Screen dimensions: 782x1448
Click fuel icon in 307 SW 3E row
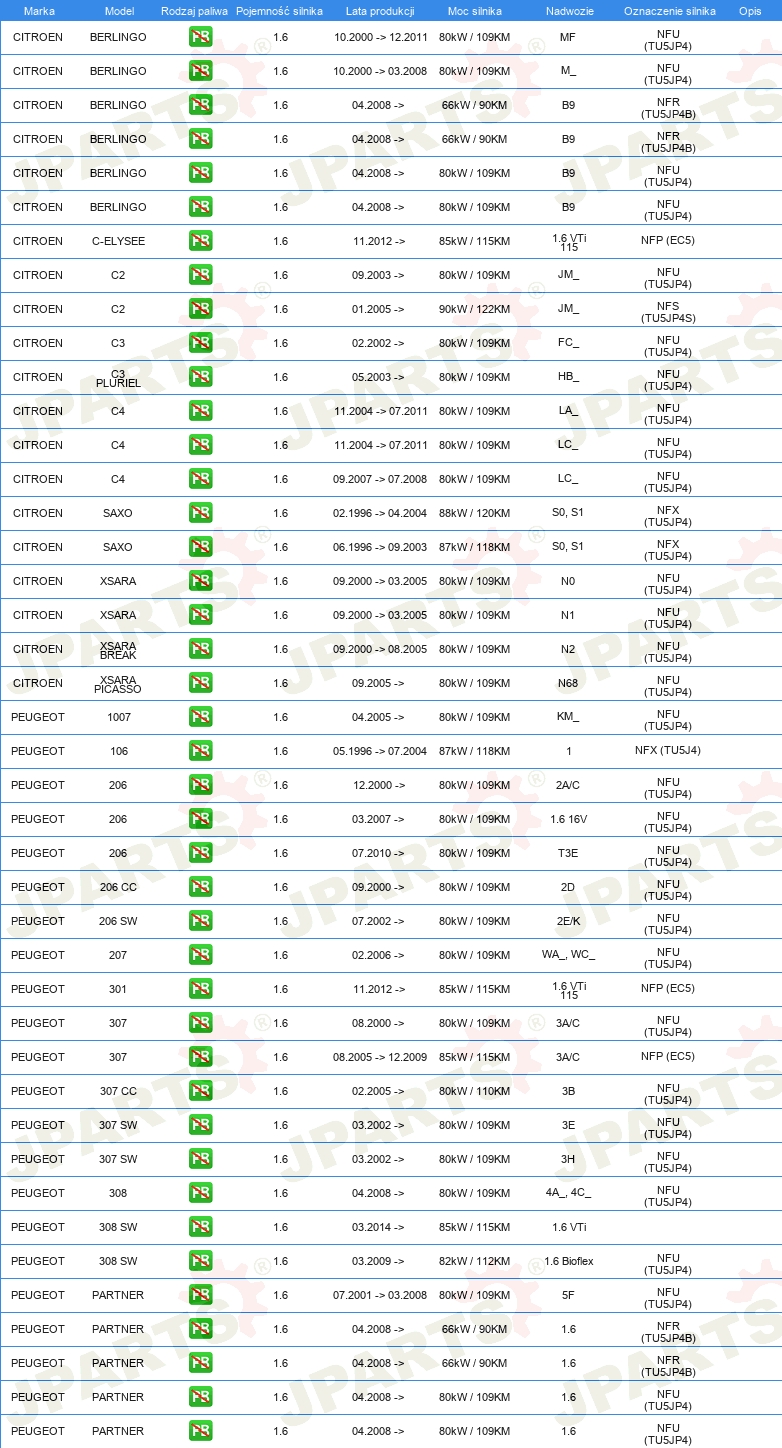click(200, 1125)
